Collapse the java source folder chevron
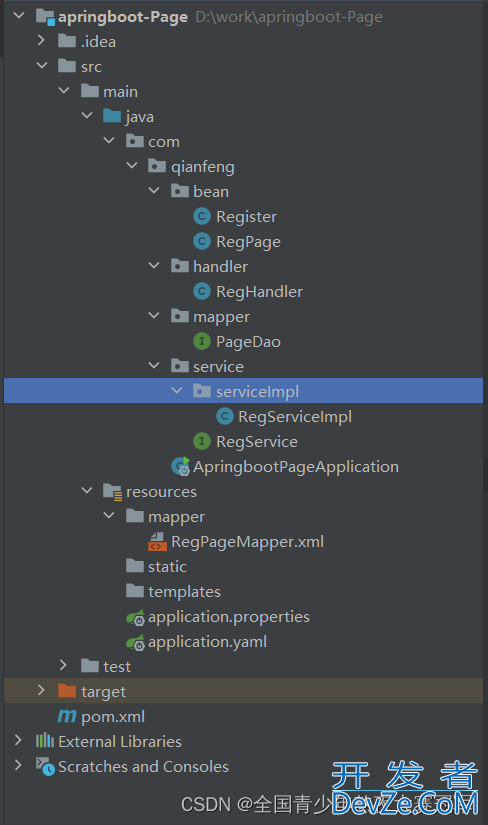Image resolution: width=488 pixels, height=825 pixels. coord(87,116)
